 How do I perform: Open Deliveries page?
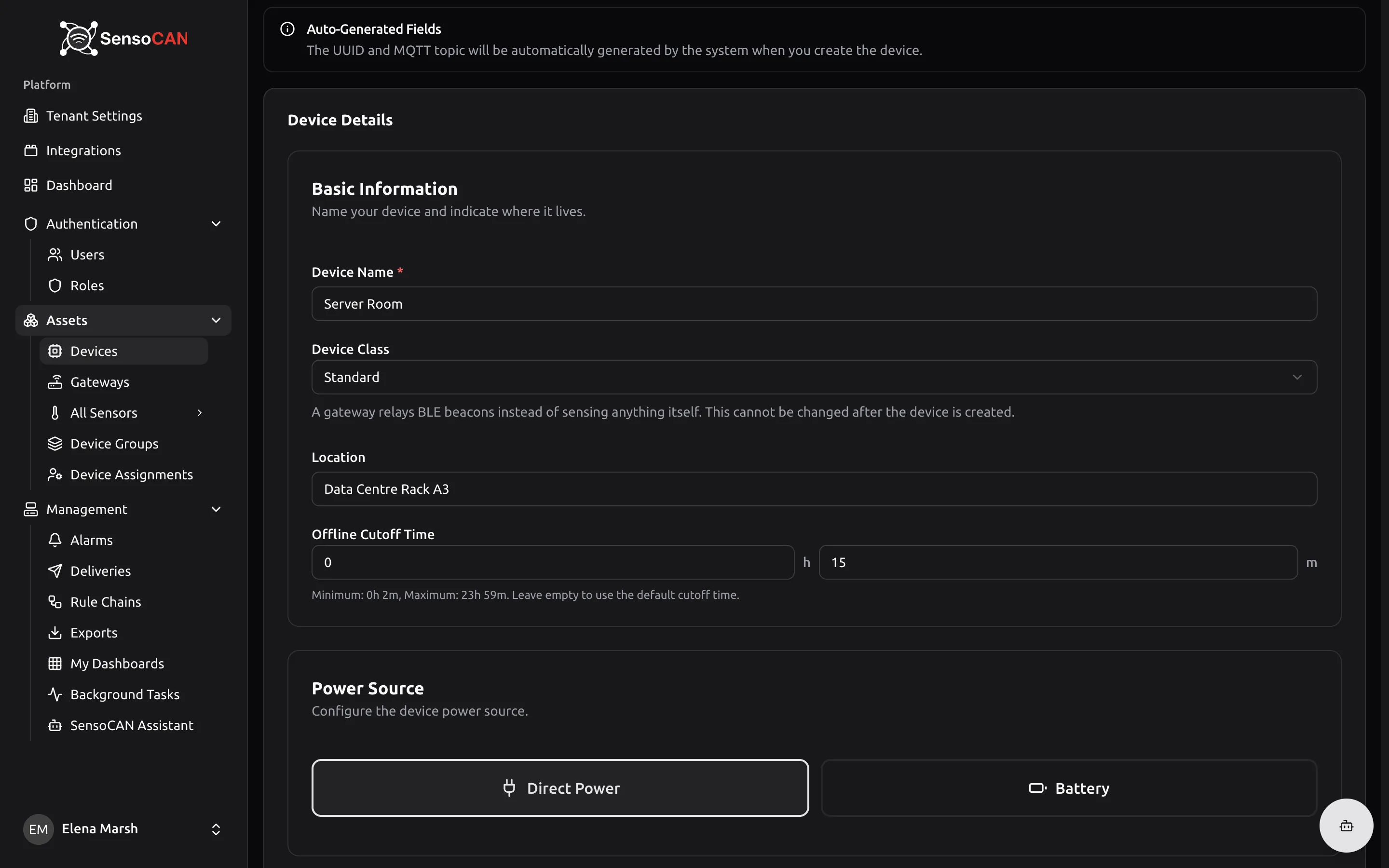123,571
